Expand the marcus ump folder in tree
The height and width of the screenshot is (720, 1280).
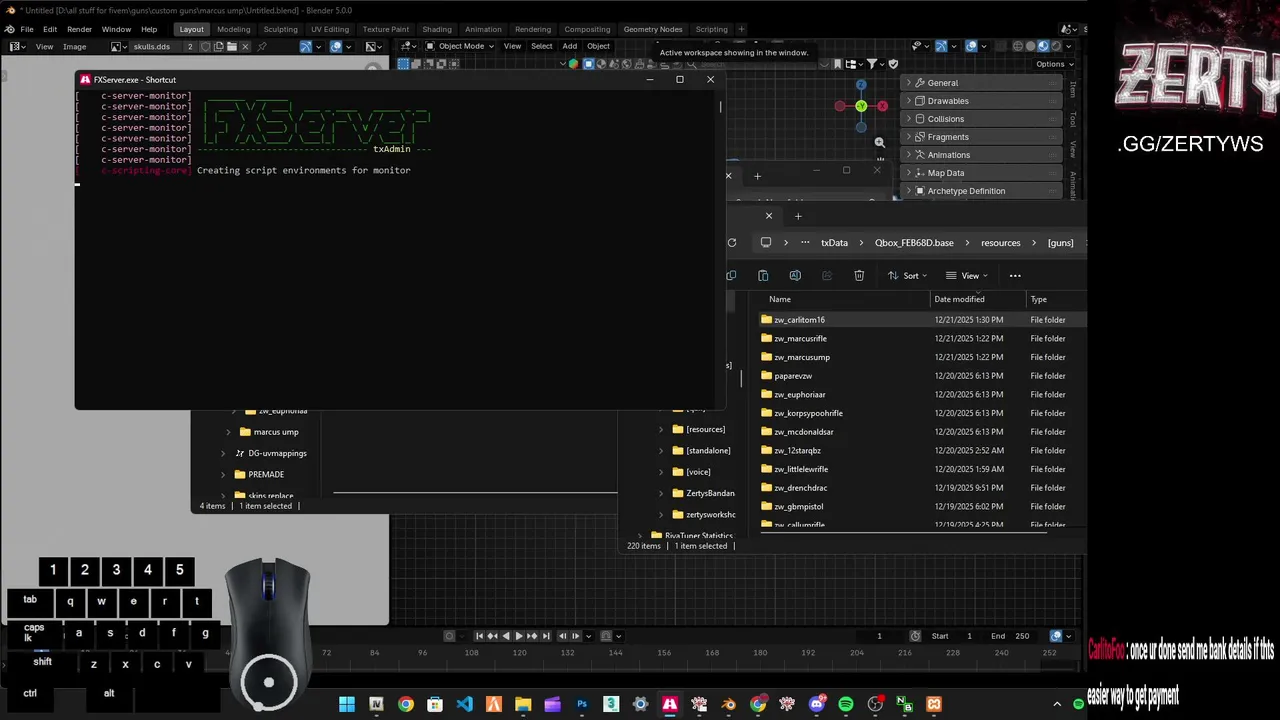(x=228, y=432)
